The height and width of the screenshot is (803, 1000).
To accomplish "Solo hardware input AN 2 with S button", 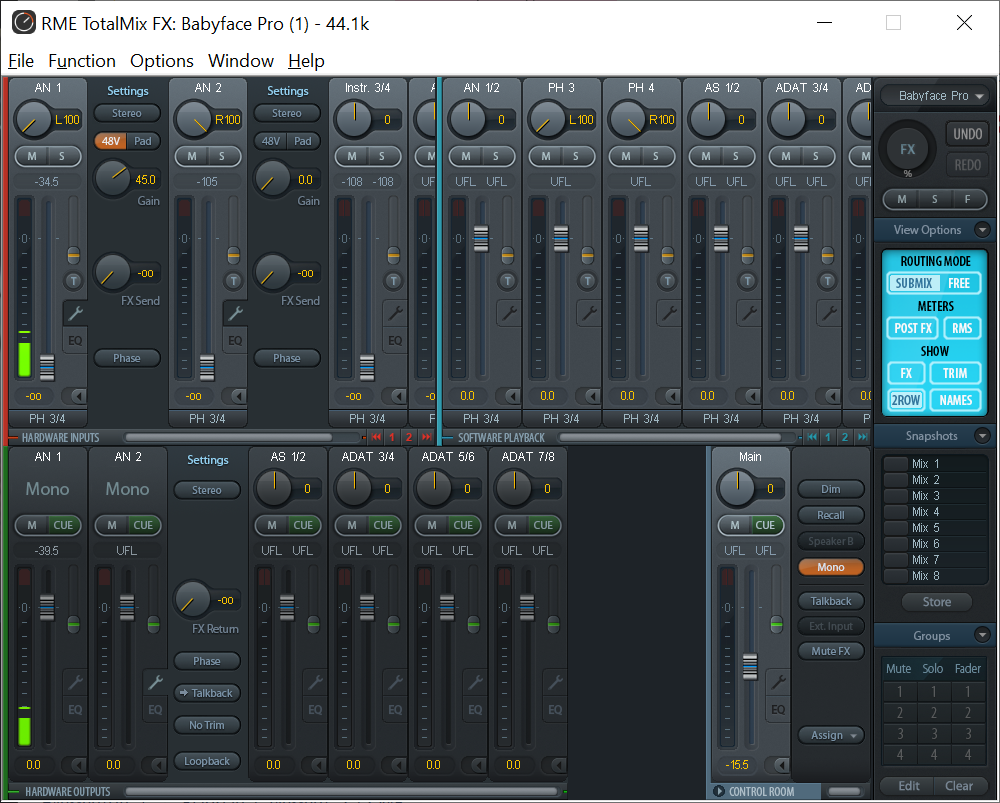I will [x=222, y=156].
